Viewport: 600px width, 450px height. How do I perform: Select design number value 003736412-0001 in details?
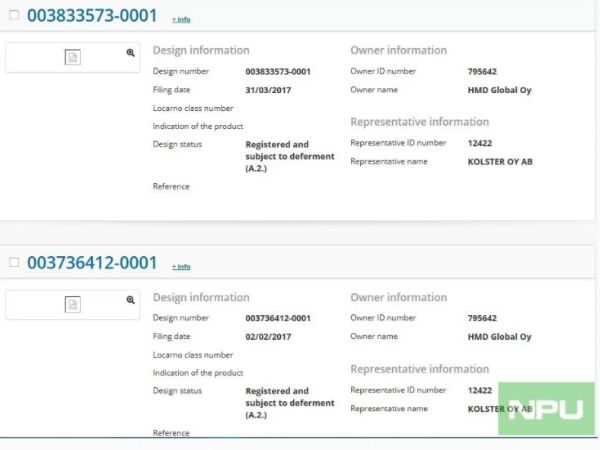point(278,318)
